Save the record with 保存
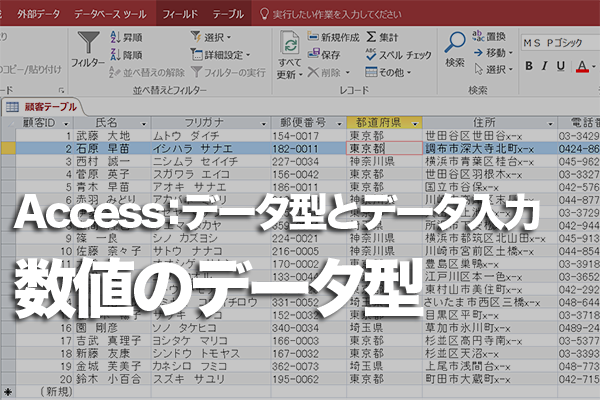 (x=324, y=55)
